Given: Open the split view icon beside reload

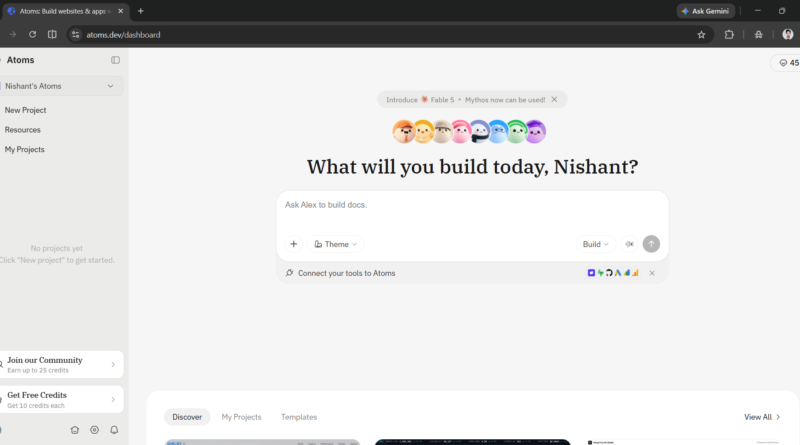Looking at the screenshot, I should (x=52, y=35).
